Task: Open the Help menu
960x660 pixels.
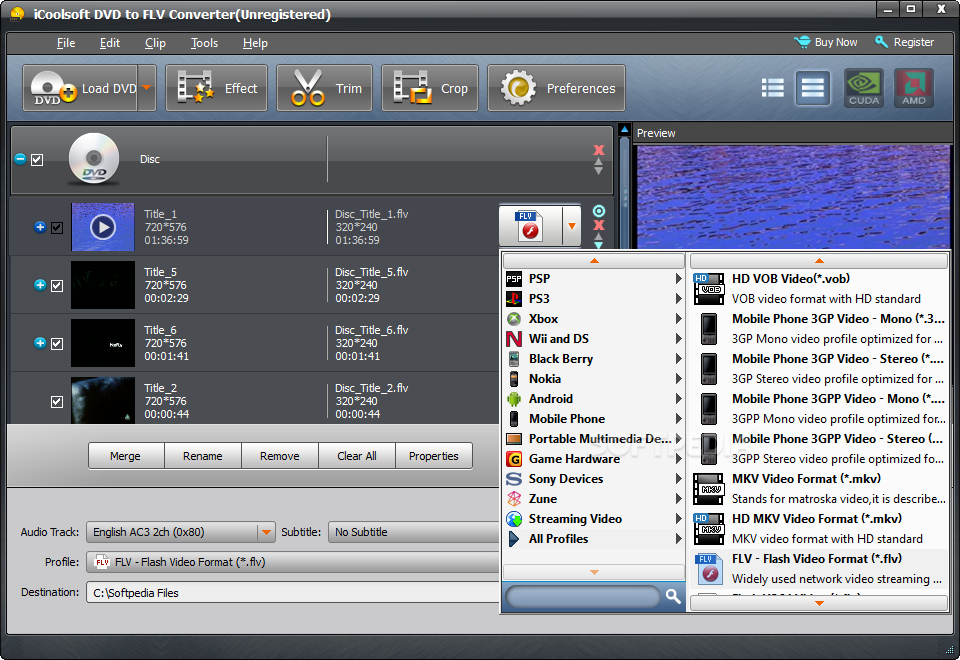Action: (x=255, y=43)
